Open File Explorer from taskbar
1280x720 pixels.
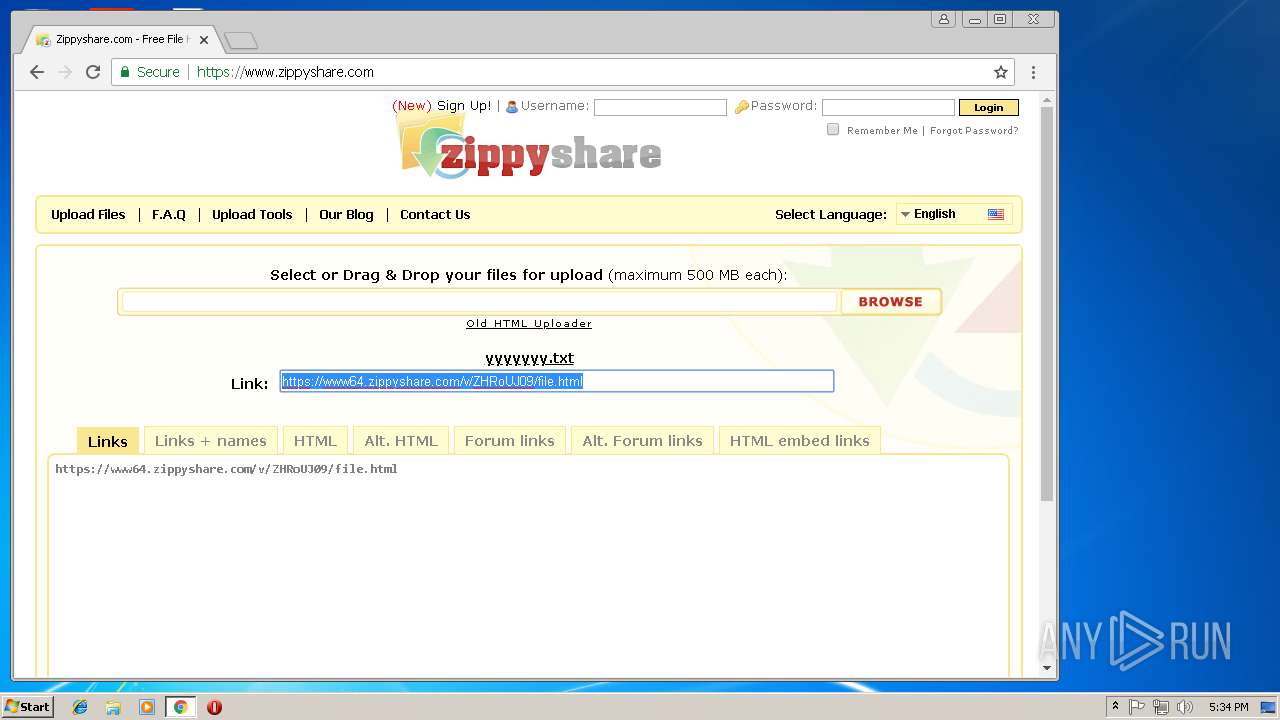[x=113, y=707]
